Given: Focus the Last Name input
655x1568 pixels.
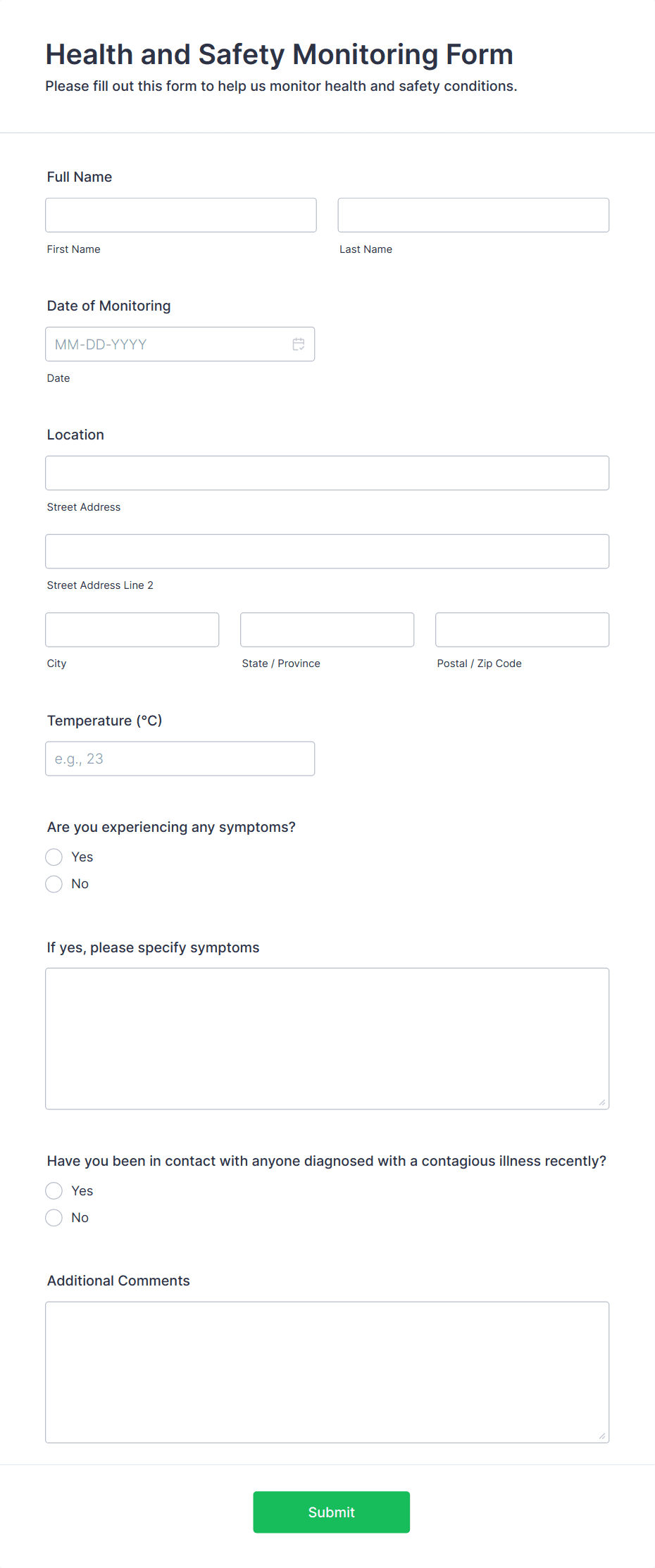Looking at the screenshot, I should 473,215.
